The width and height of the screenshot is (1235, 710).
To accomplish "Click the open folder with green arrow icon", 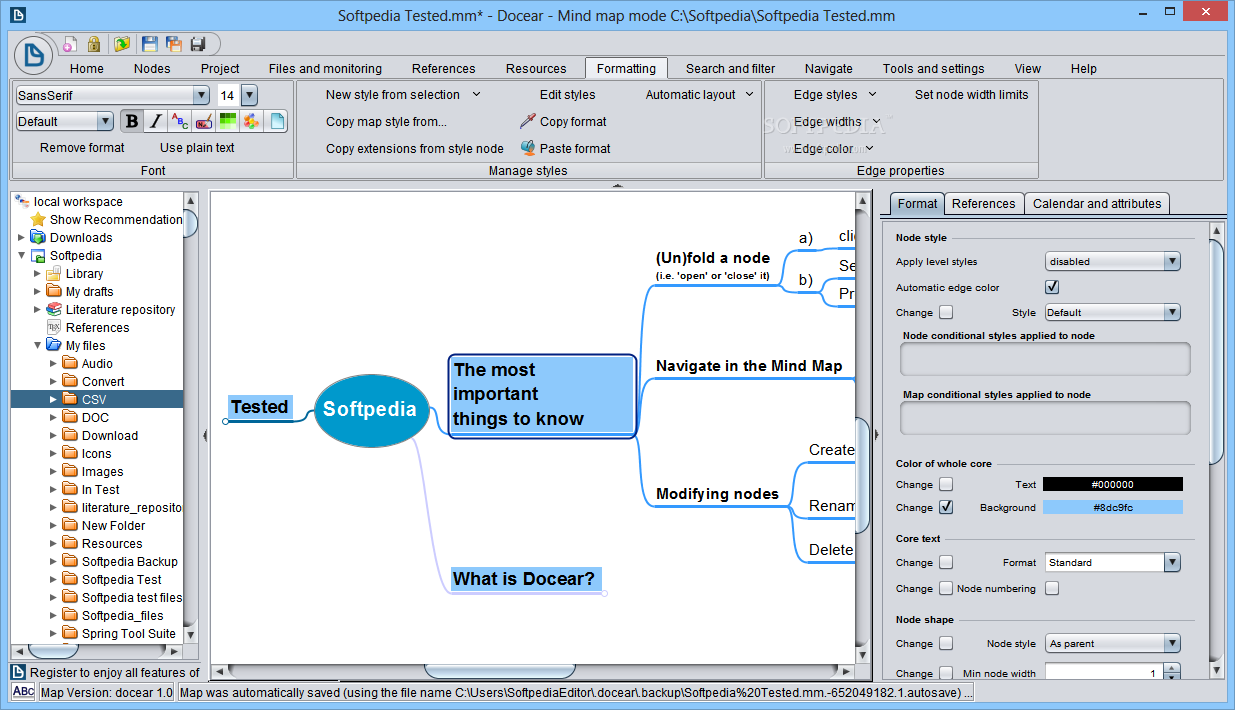I will [x=122, y=44].
